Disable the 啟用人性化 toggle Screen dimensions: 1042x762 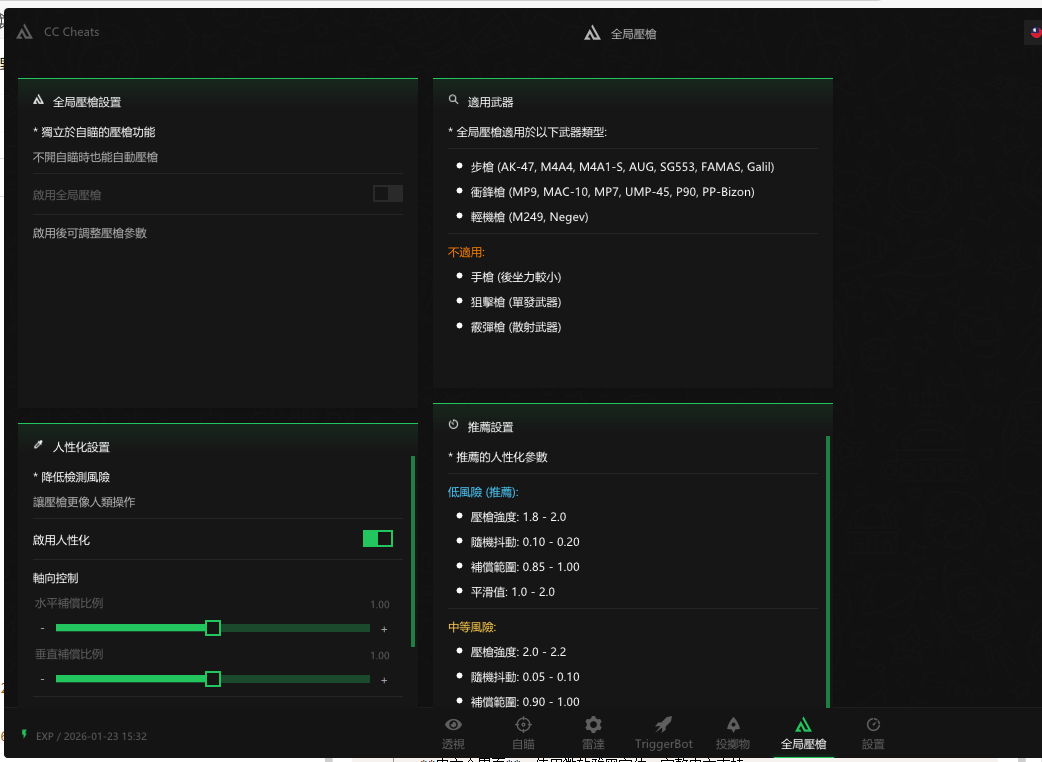coord(377,539)
